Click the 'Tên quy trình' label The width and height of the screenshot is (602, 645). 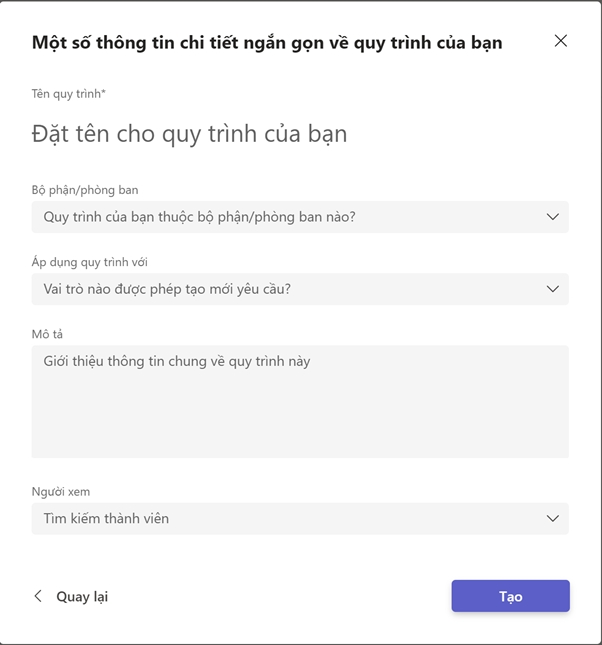67,94
